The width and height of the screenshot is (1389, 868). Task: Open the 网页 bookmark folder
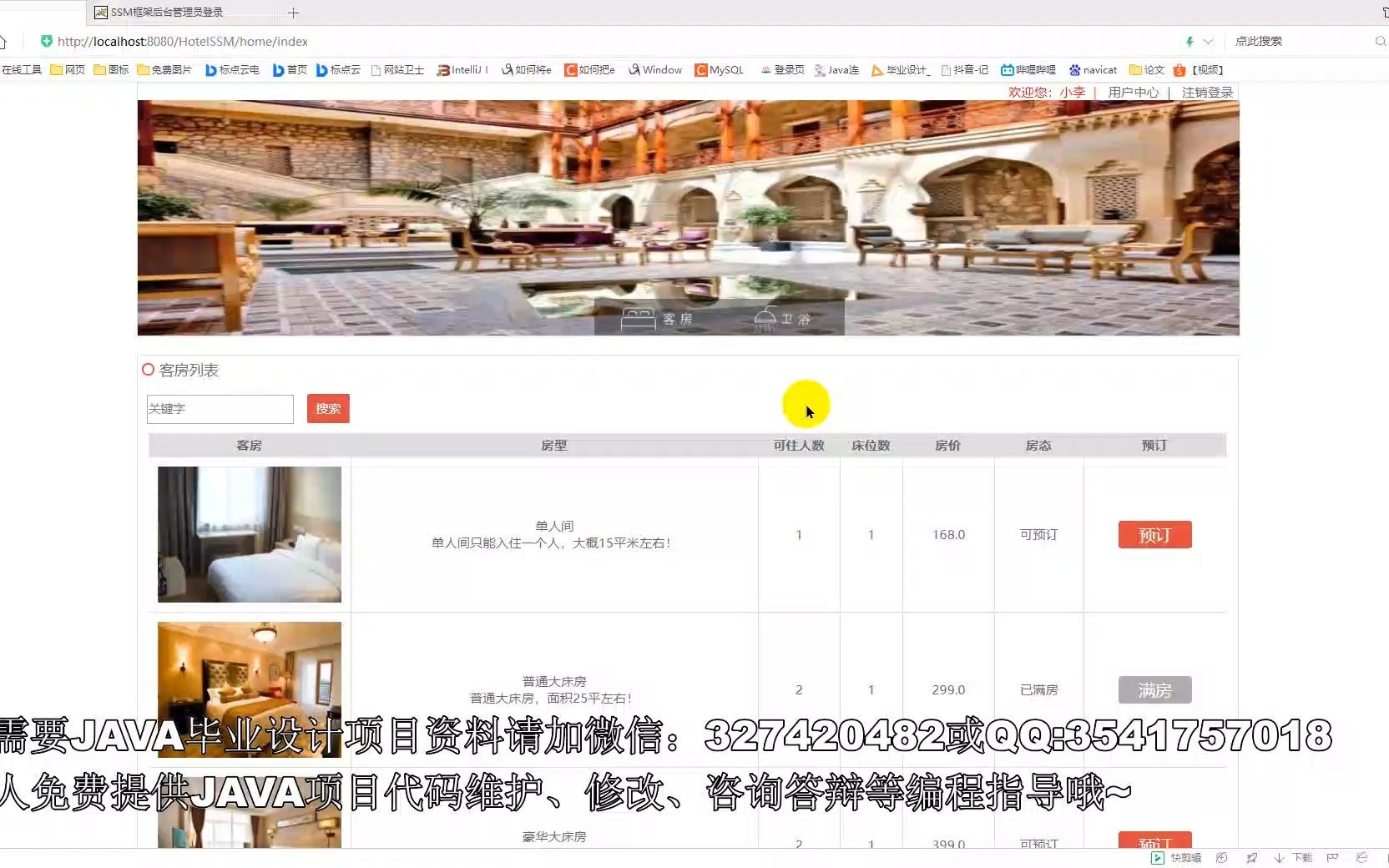tap(68, 70)
